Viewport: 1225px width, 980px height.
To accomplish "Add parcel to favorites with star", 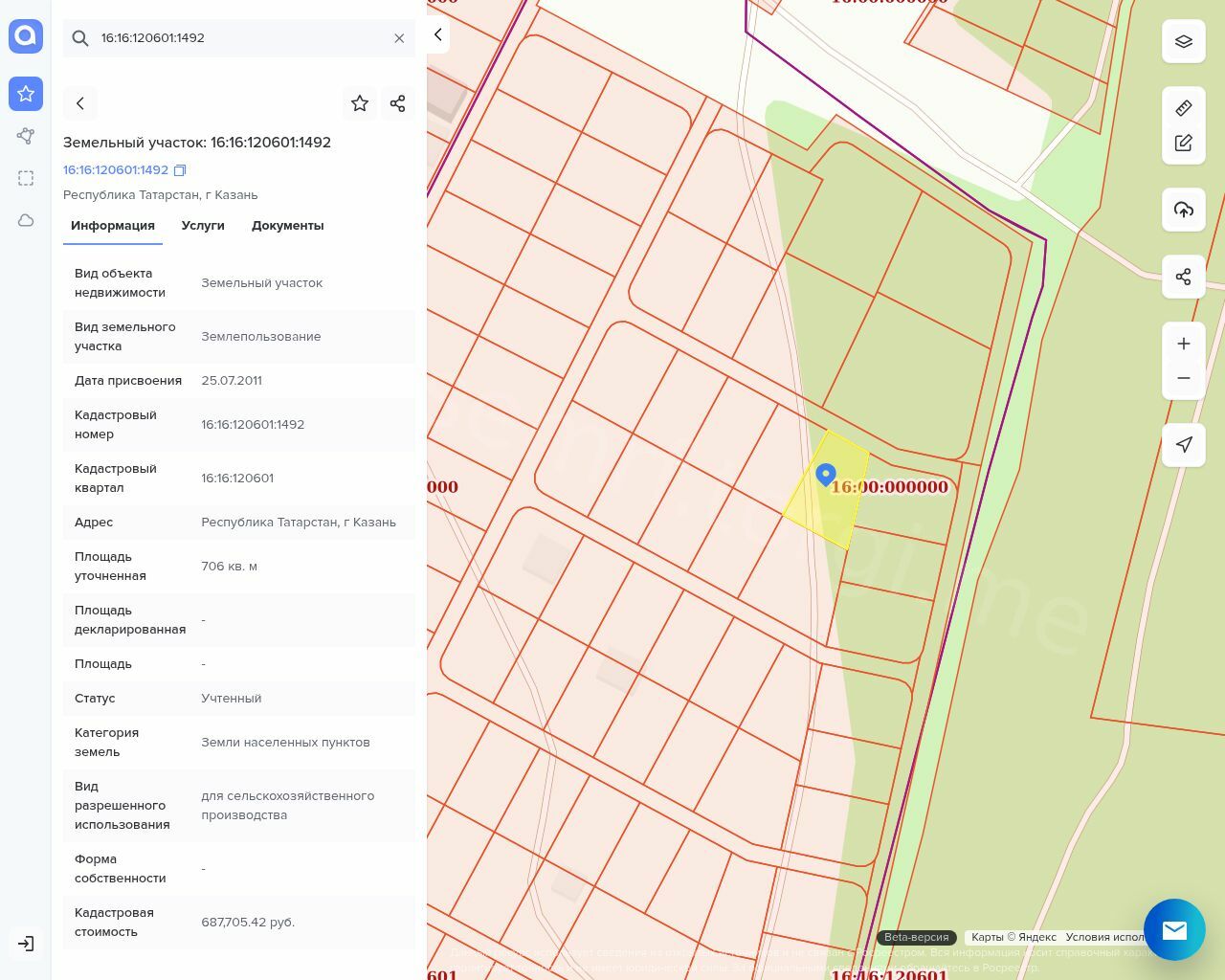I will (x=360, y=103).
